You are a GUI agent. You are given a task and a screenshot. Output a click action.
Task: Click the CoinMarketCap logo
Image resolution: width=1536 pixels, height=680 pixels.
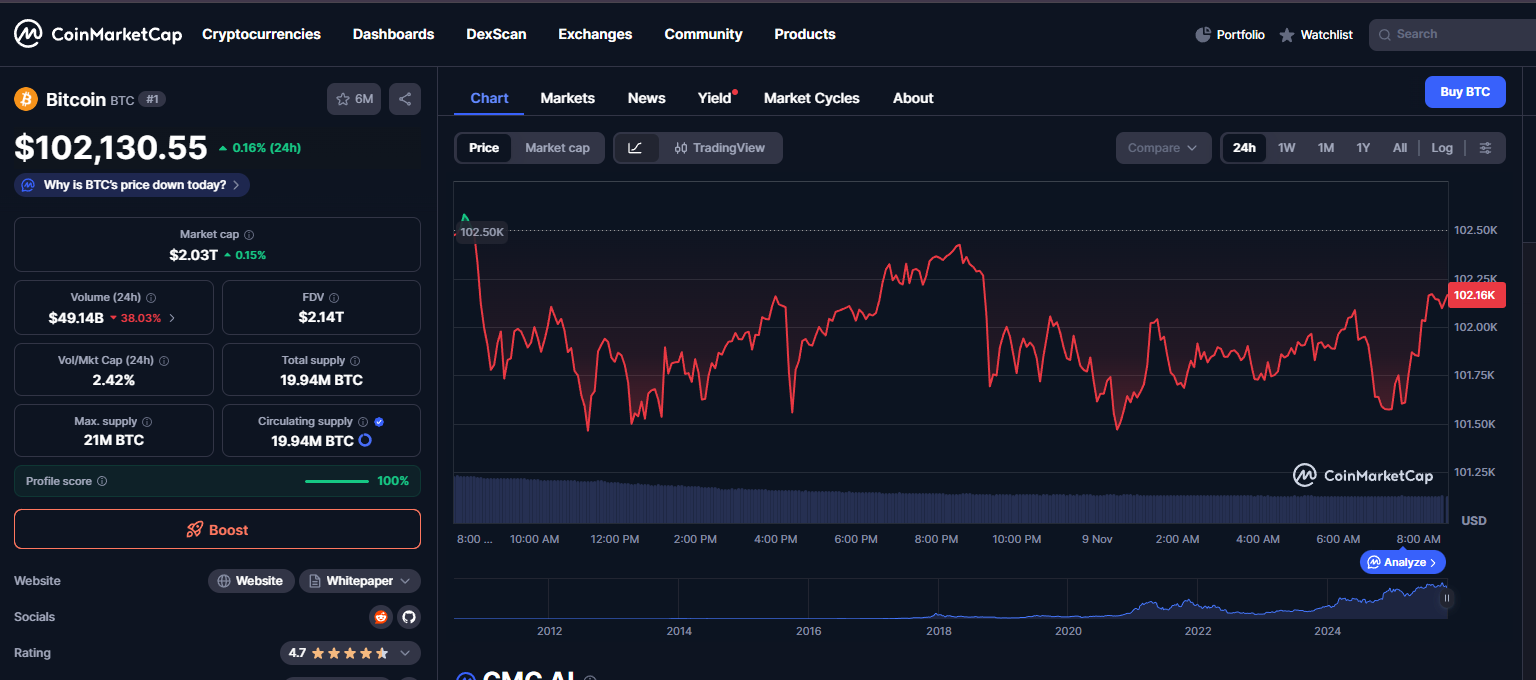(98, 34)
